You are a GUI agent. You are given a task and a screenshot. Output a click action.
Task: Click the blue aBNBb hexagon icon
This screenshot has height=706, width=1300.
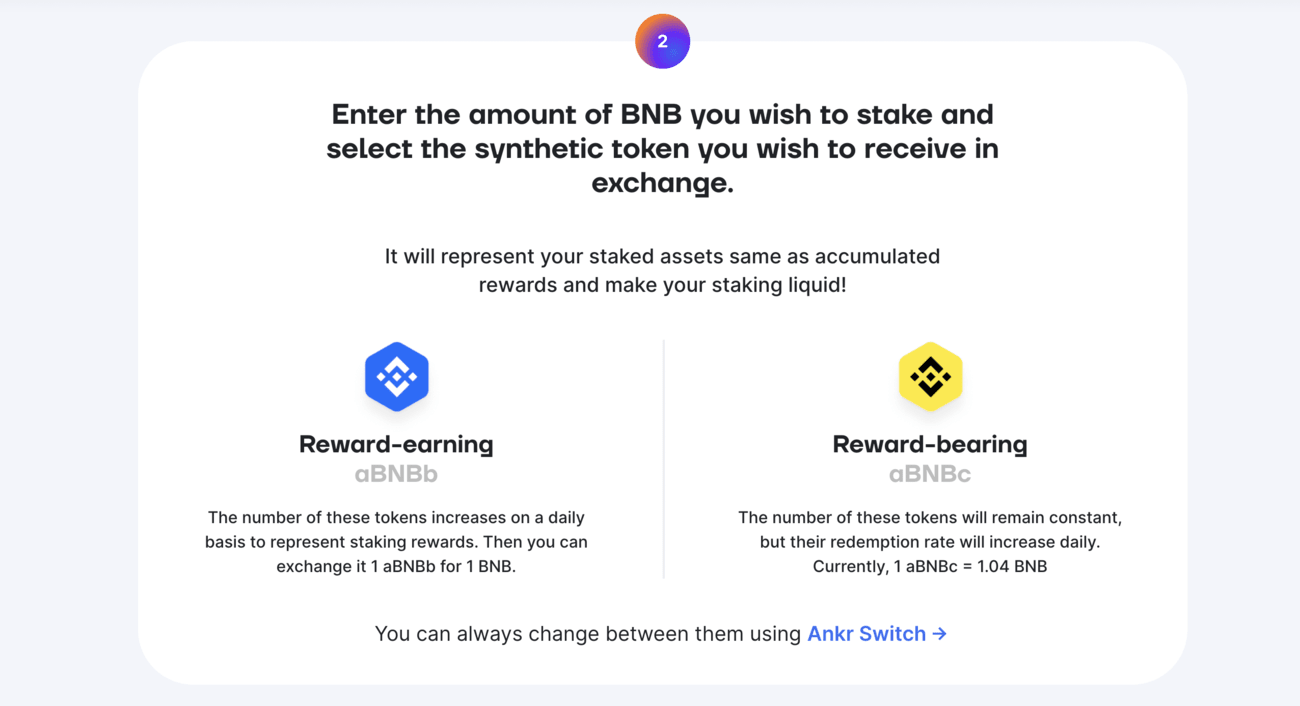click(397, 377)
